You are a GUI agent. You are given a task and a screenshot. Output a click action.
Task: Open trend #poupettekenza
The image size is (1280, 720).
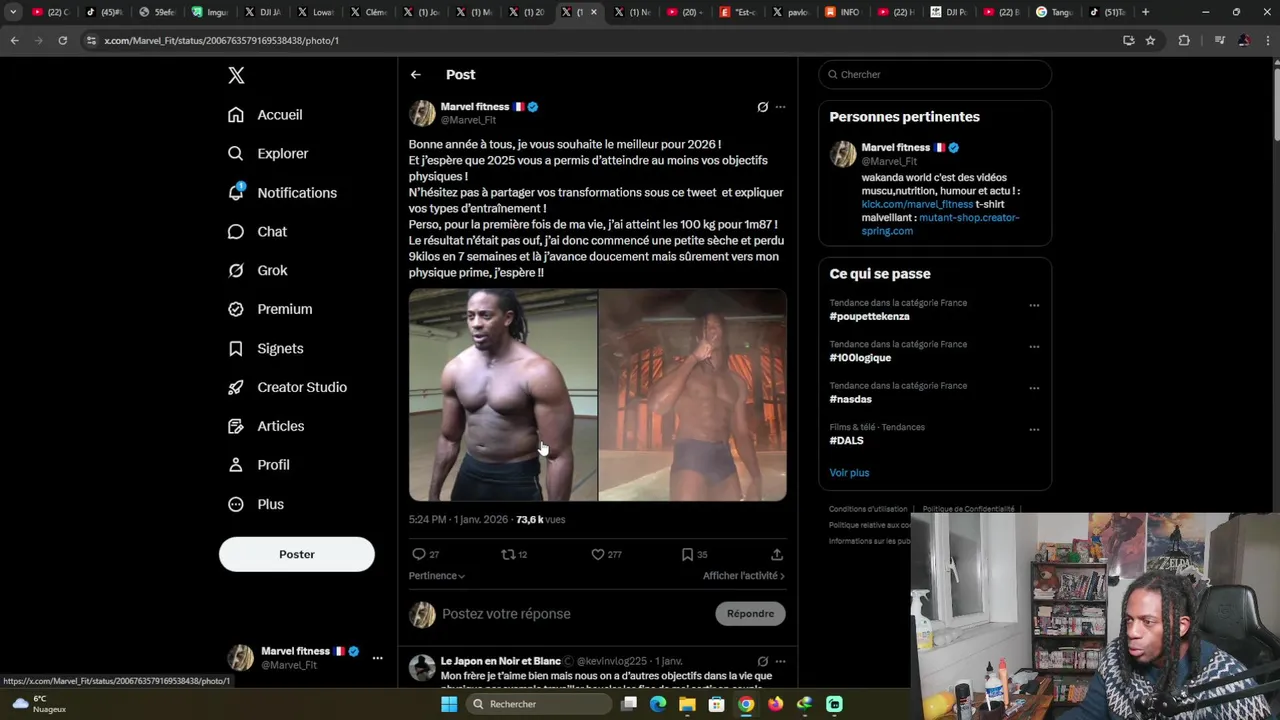pyautogui.click(x=869, y=317)
